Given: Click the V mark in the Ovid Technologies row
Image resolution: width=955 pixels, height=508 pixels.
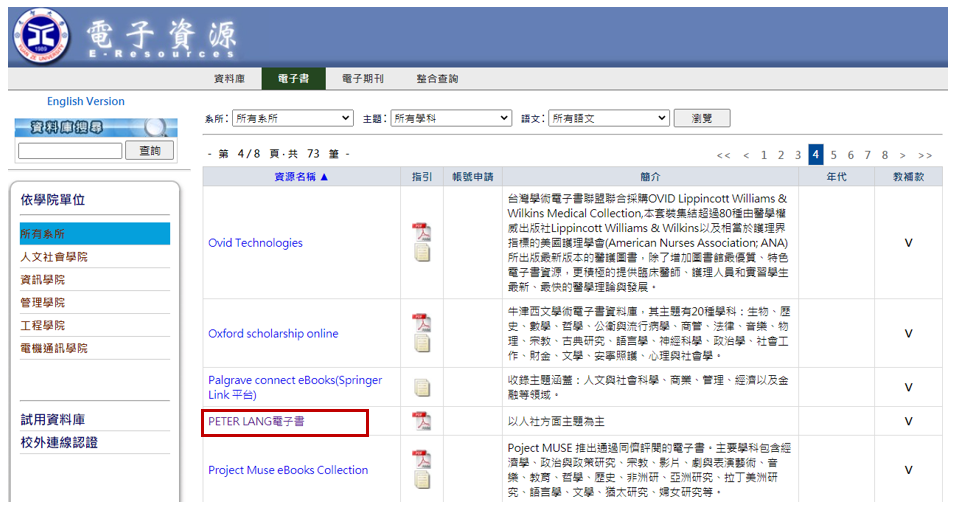Looking at the screenshot, I should (908, 242).
